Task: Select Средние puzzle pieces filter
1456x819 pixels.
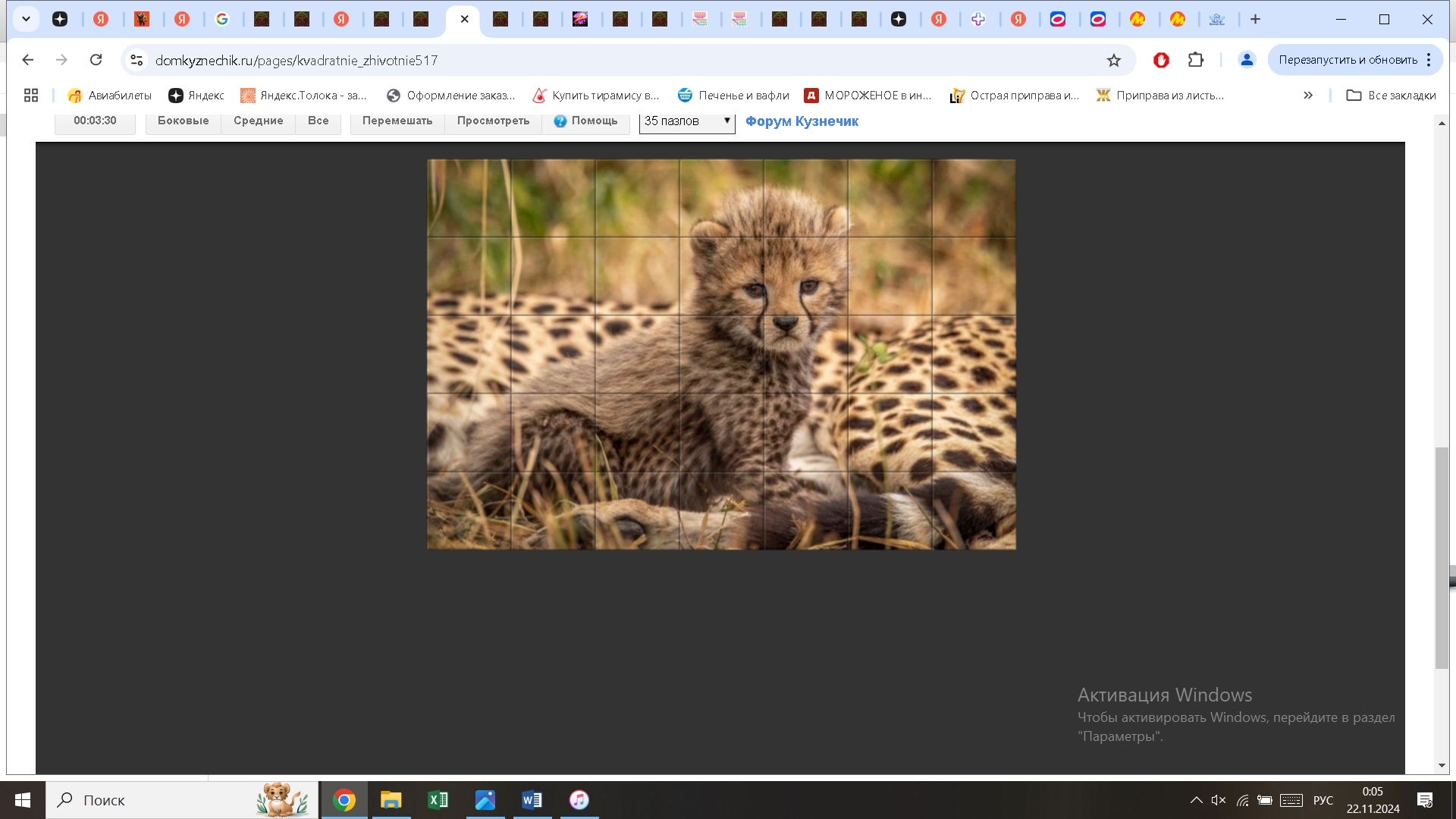Action: click(x=258, y=121)
